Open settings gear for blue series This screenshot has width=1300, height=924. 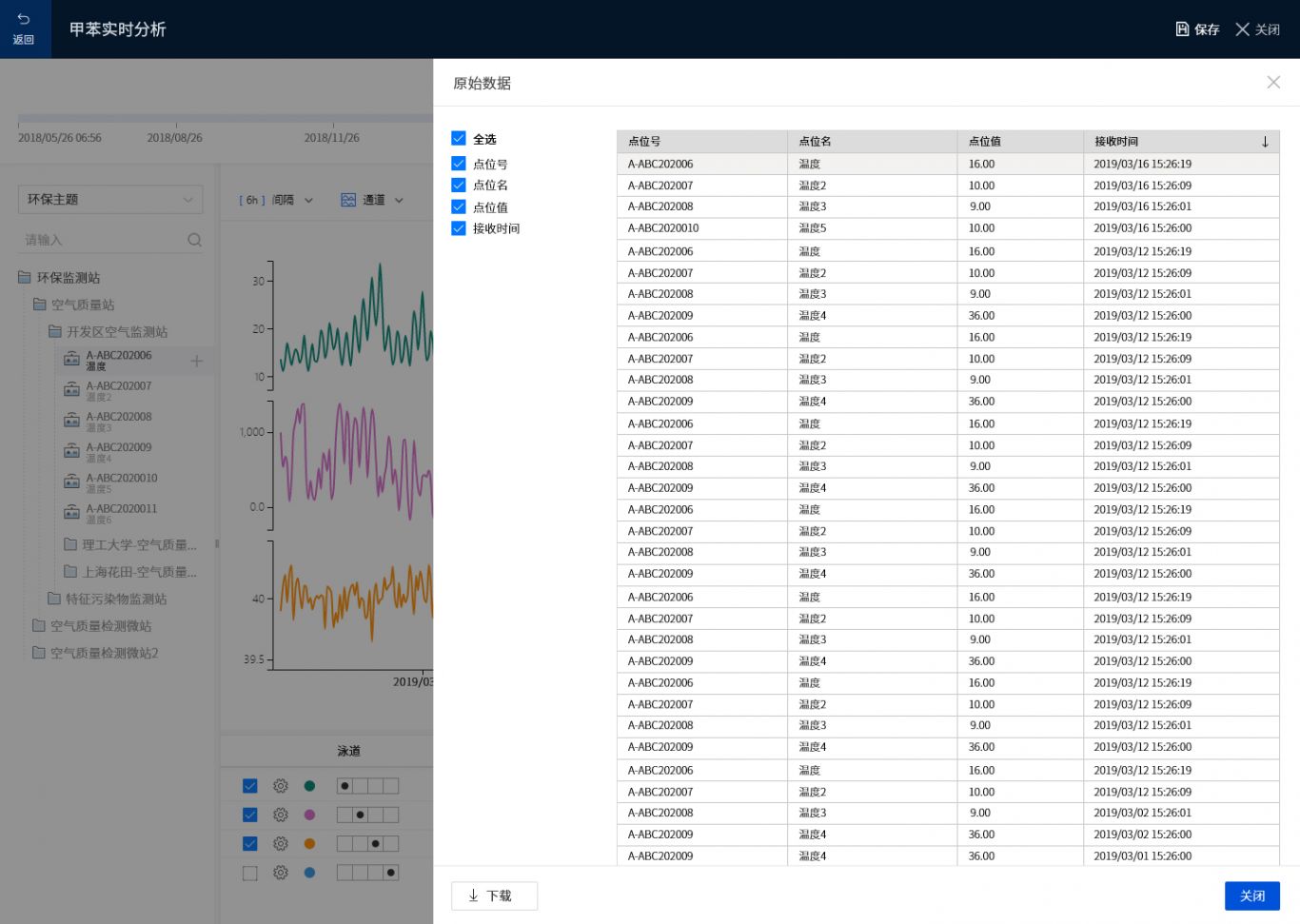tap(281, 873)
